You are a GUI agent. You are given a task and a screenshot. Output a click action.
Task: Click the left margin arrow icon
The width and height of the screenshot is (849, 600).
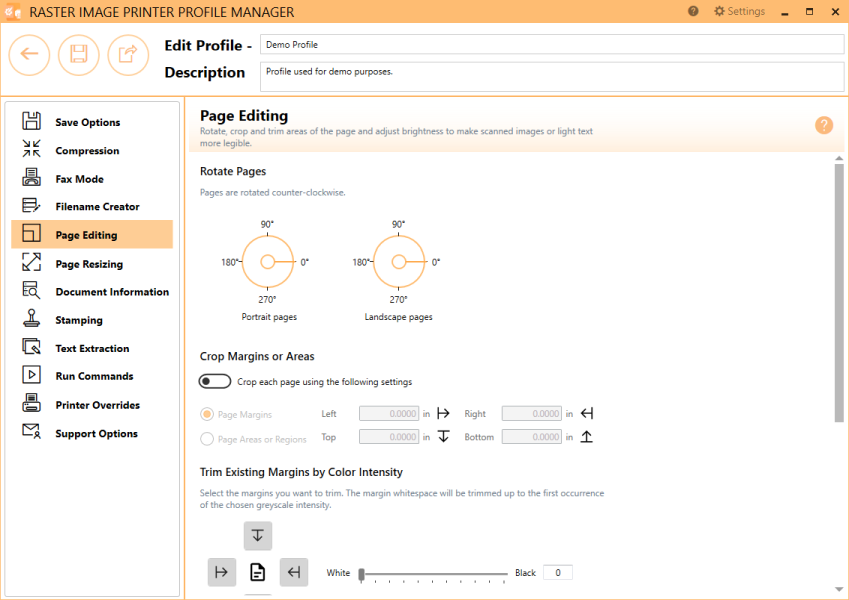coord(443,414)
